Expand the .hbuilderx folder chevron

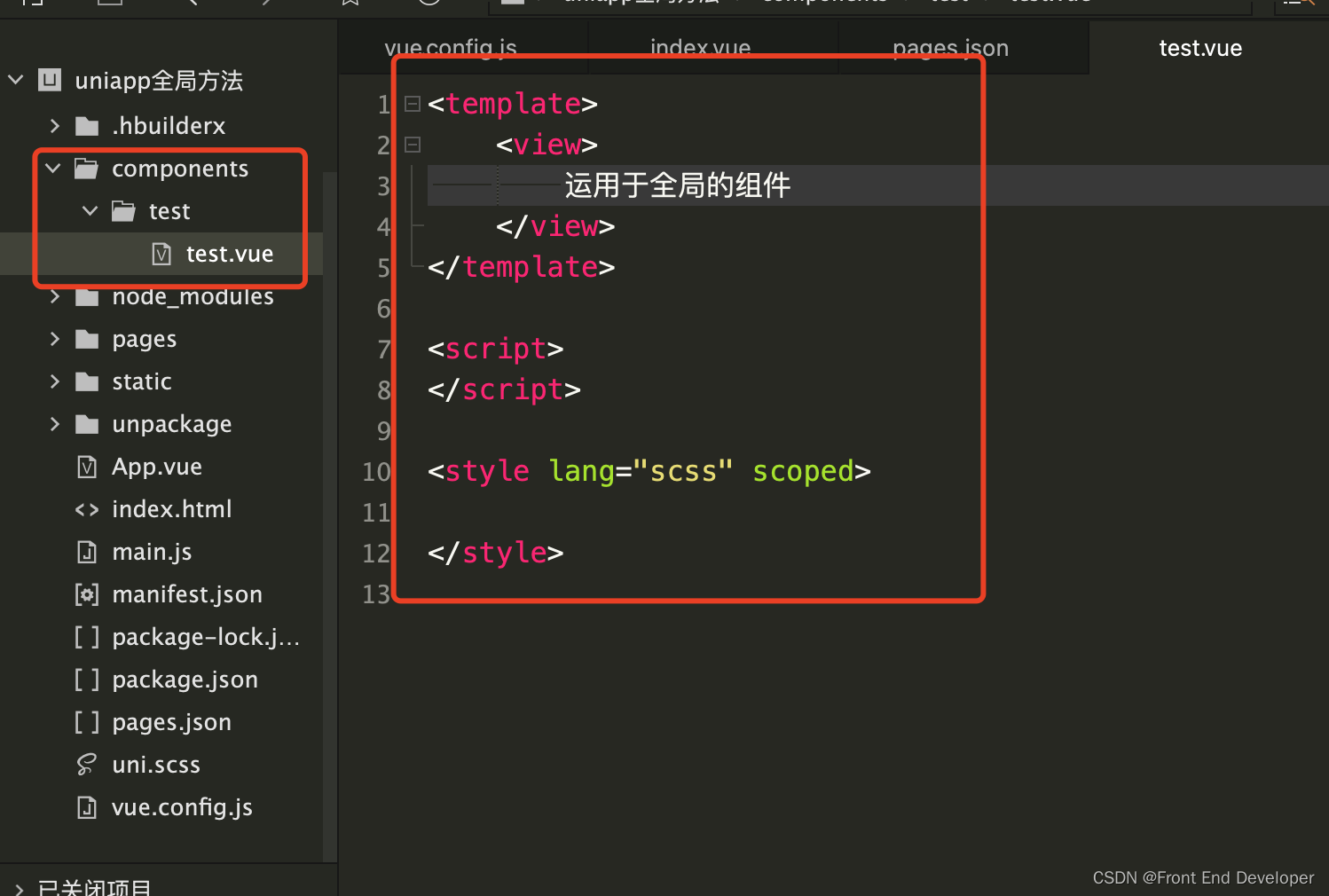[x=55, y=126]
